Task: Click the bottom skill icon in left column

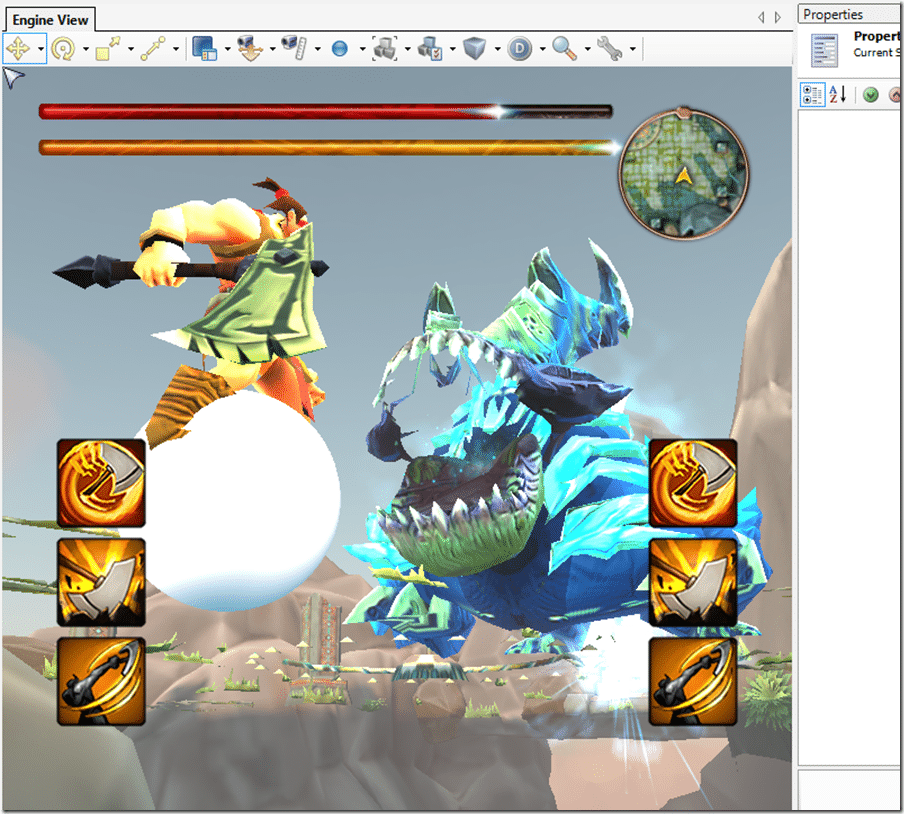Action: click(x=101, y=681)
